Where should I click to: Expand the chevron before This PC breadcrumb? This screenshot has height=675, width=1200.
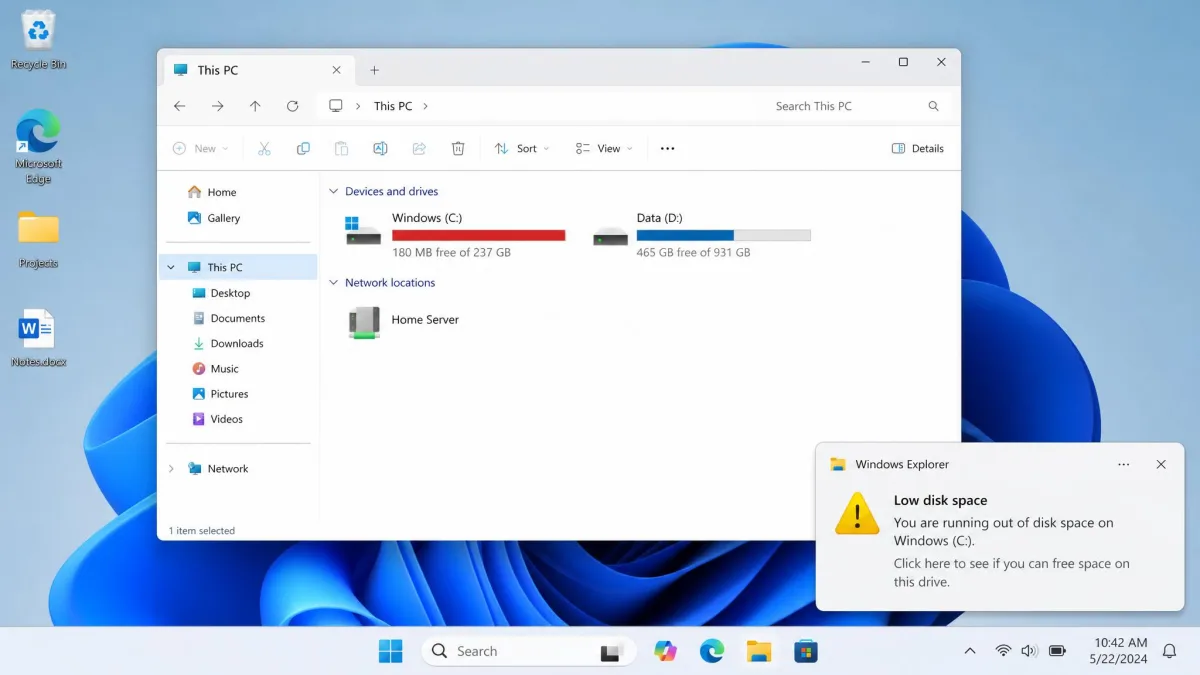point(359,106)
